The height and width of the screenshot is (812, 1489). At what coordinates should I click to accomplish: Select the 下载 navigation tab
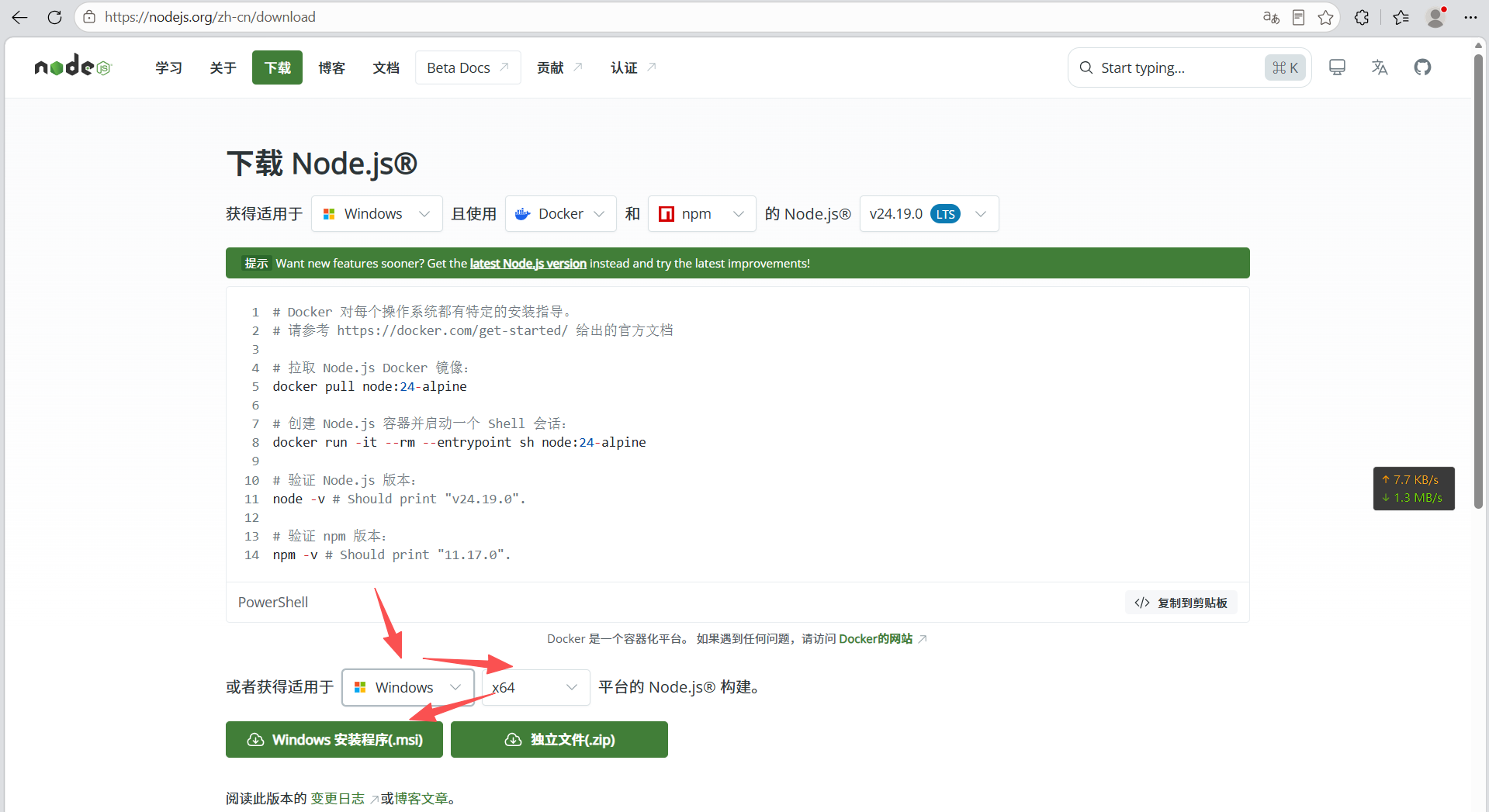[277, 67]
